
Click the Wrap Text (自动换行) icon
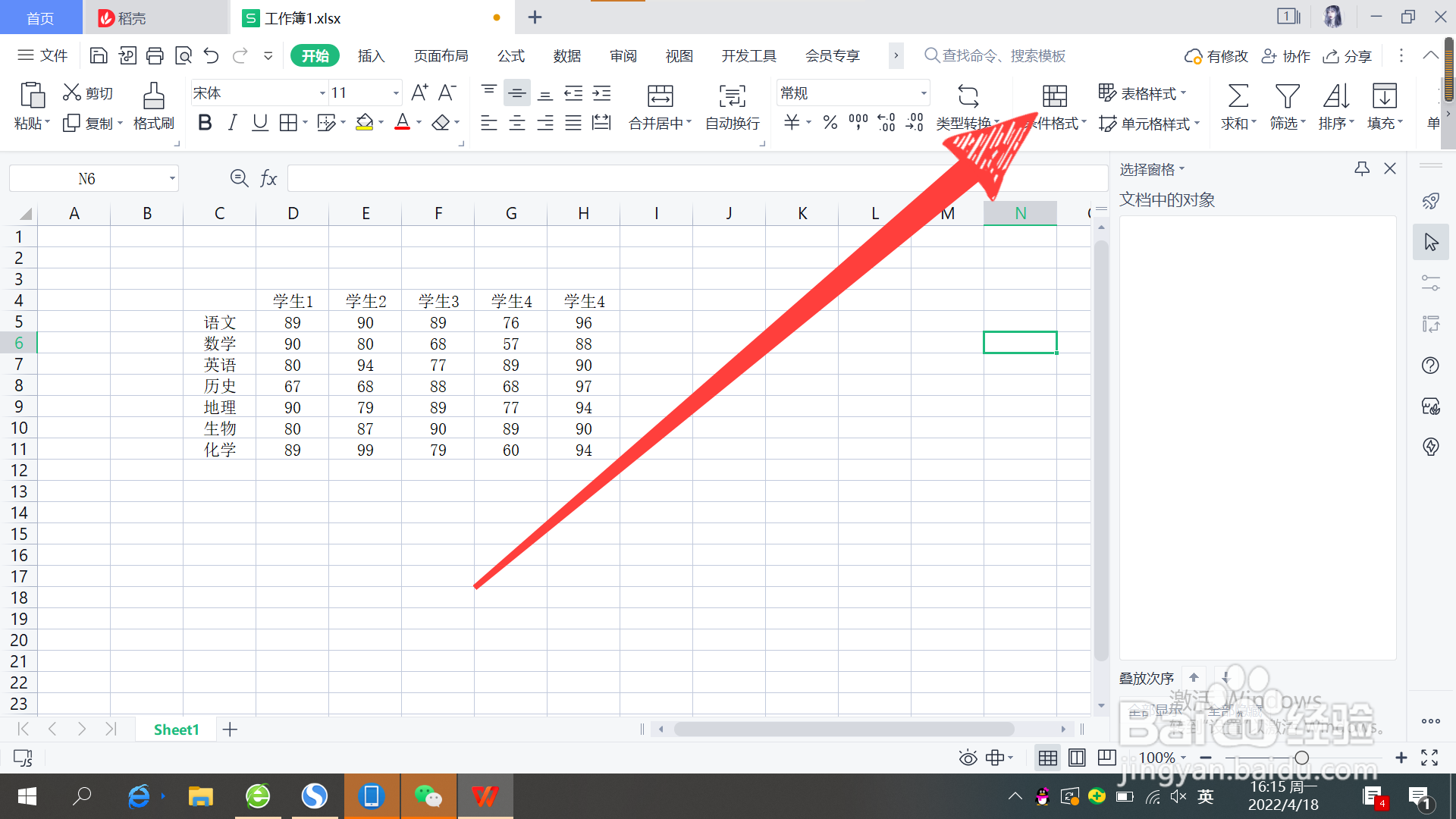(x=732, y=96)
